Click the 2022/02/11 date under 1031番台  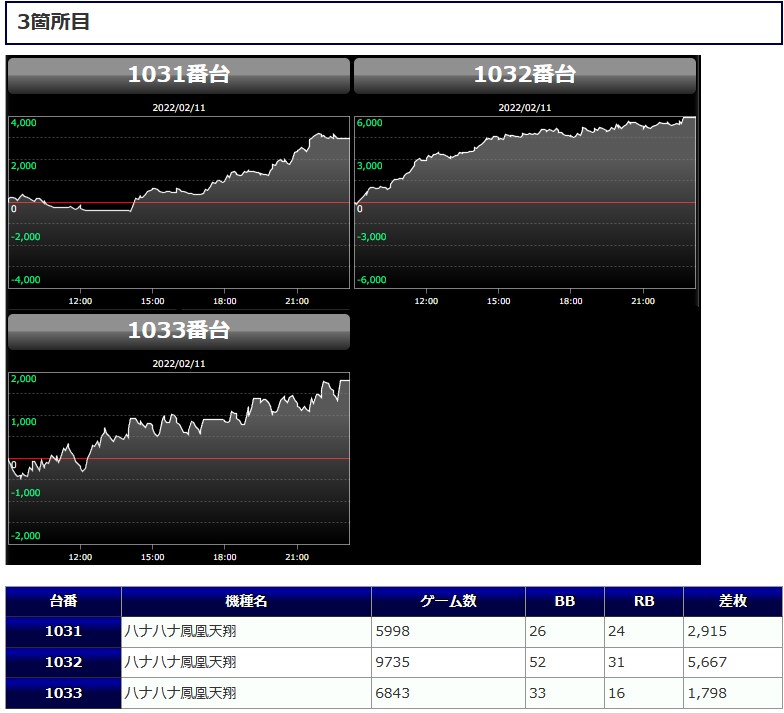[179, 108]
